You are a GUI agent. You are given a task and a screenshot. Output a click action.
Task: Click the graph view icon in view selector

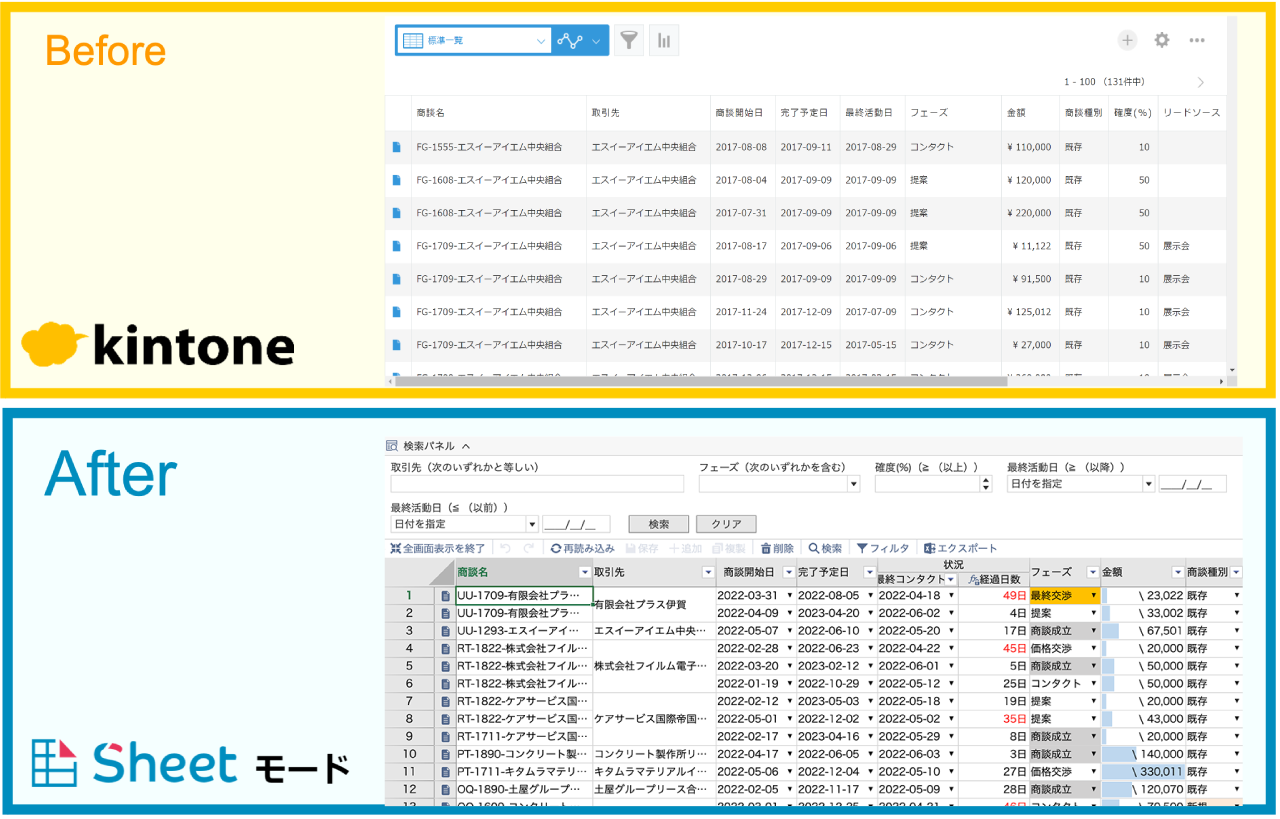(570, 41)
